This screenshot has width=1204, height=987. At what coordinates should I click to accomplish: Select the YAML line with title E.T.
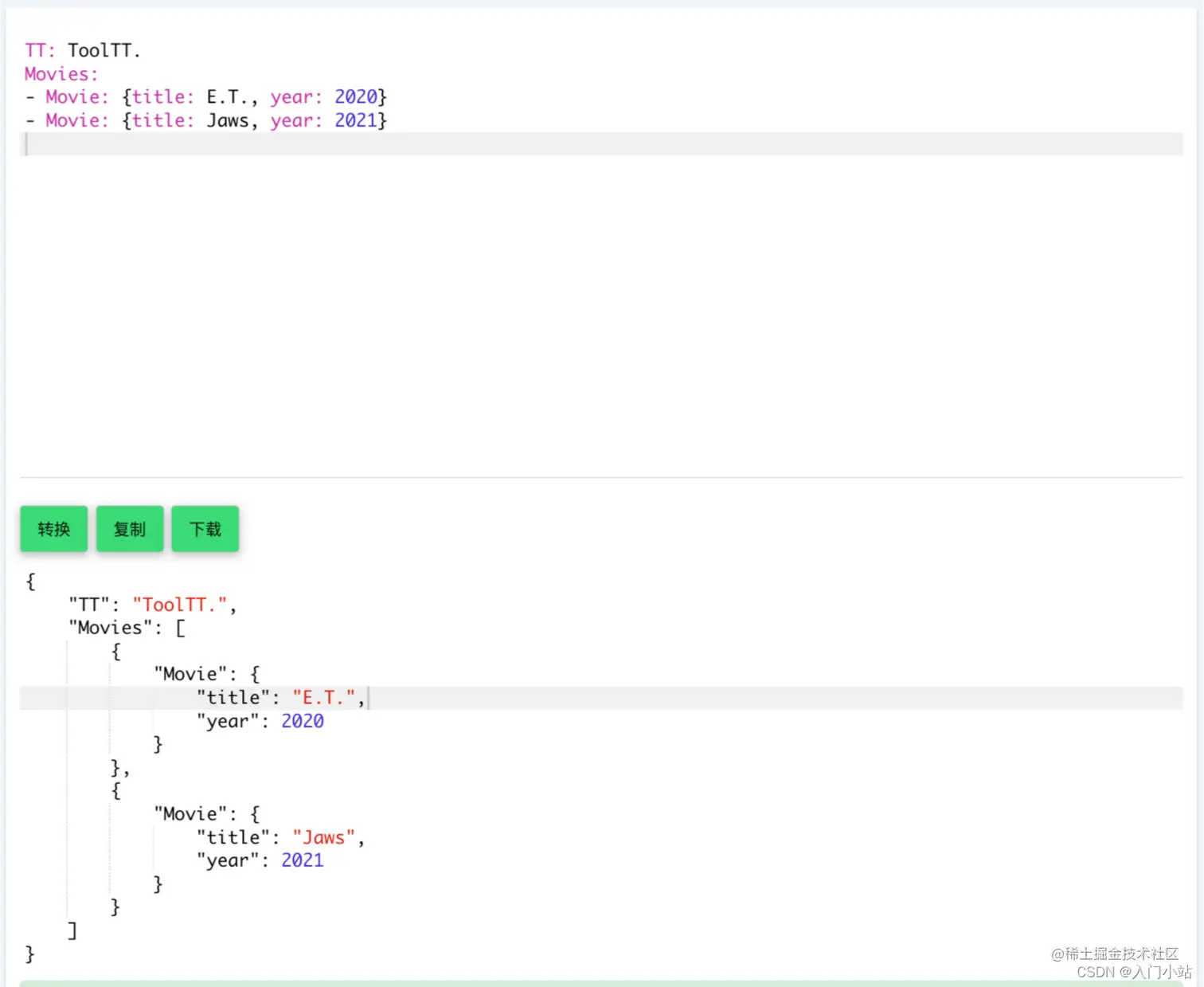tap(206, 97)
